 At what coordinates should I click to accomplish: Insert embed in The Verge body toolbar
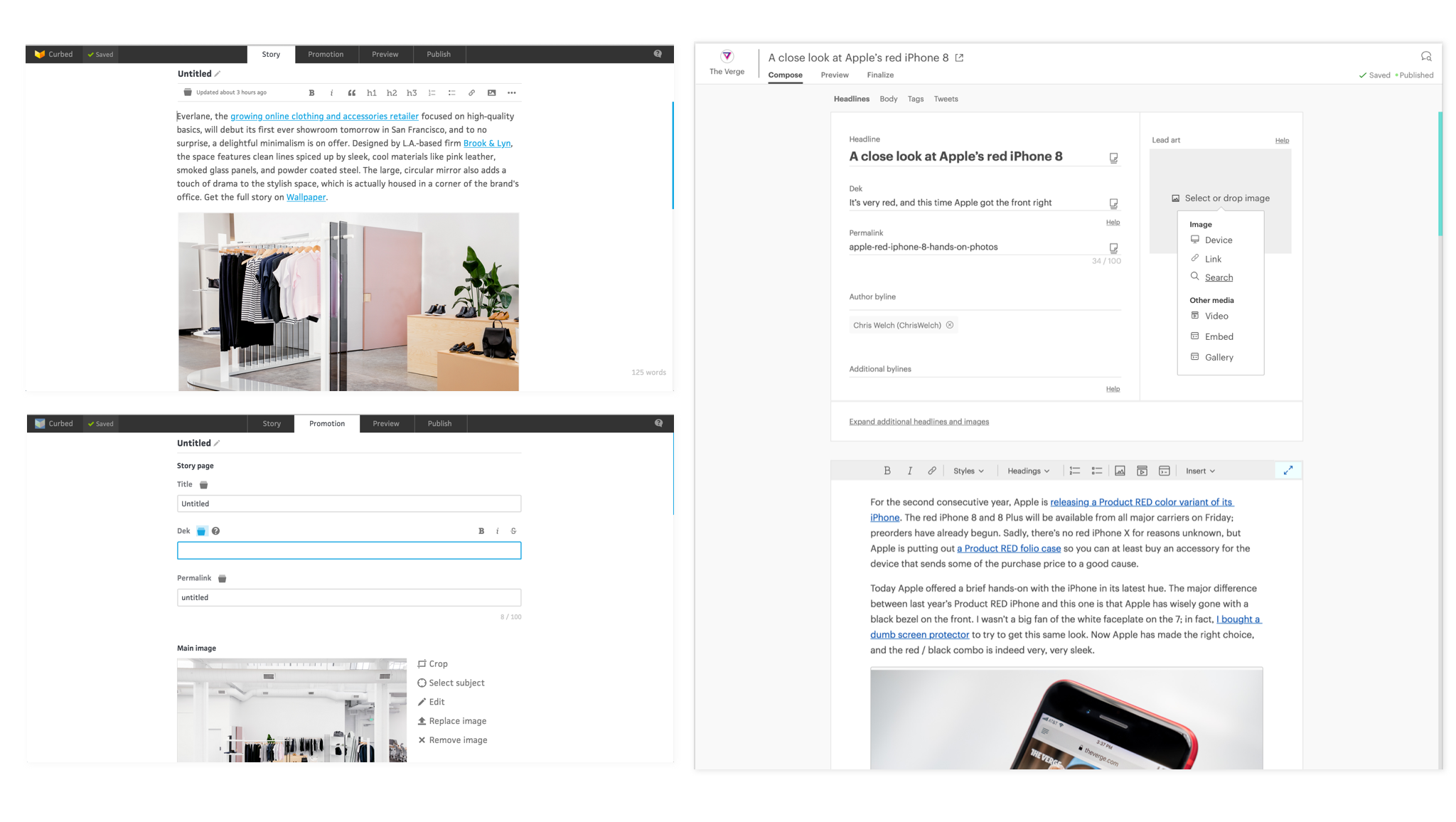(1164, 471)
